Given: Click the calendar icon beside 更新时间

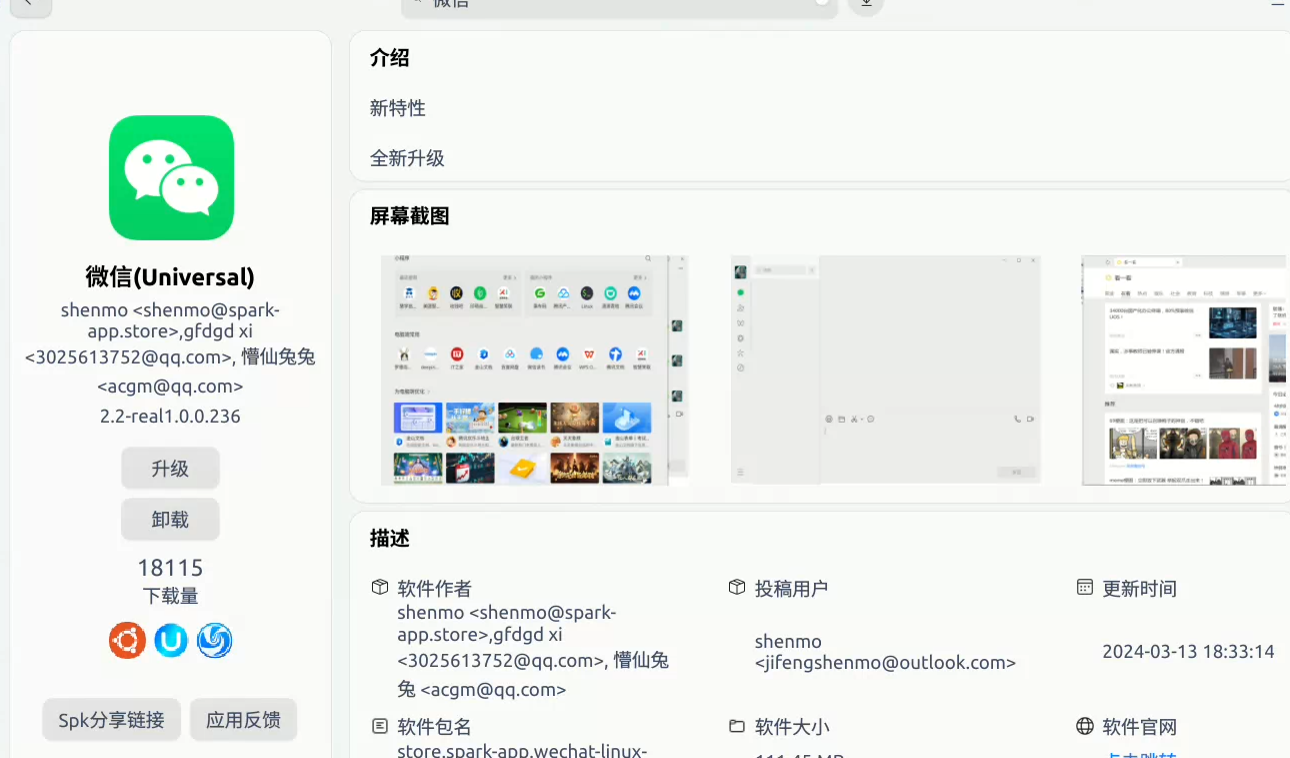Looking at the screenshot, I should click(x=1085, y=587).
